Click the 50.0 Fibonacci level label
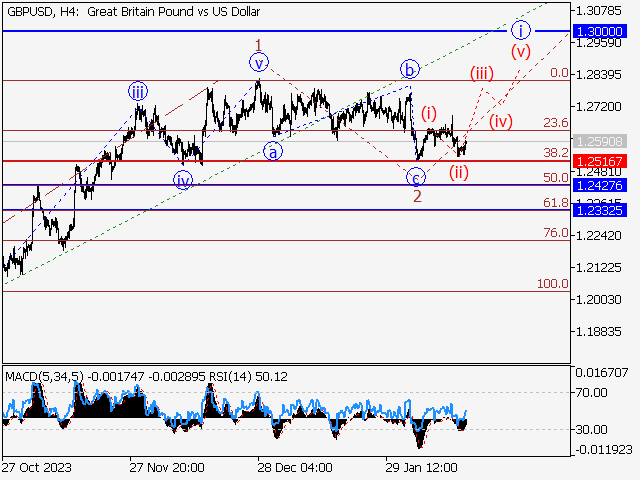Screen dimensions: 640x480 [556, 178]
